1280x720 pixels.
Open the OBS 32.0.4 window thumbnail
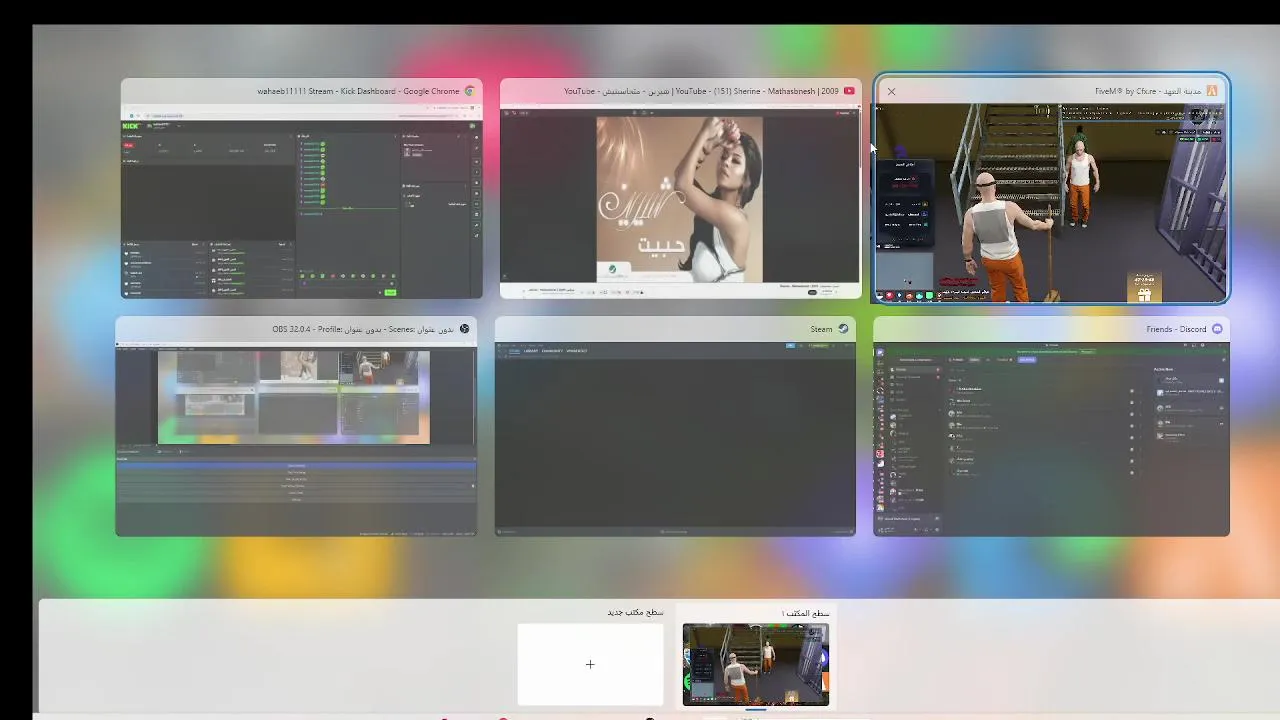coord(296,427)
